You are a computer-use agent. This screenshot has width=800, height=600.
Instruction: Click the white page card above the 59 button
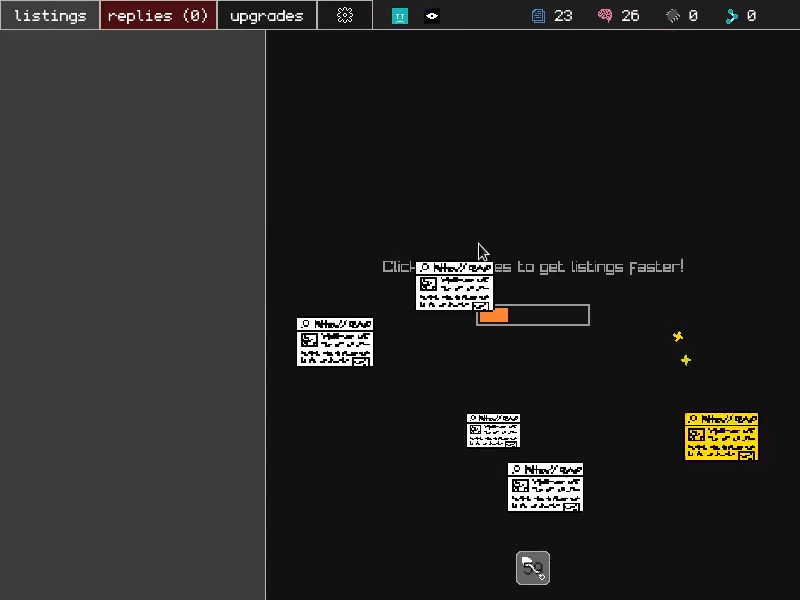pyautogui.click(x=545, y=487)
